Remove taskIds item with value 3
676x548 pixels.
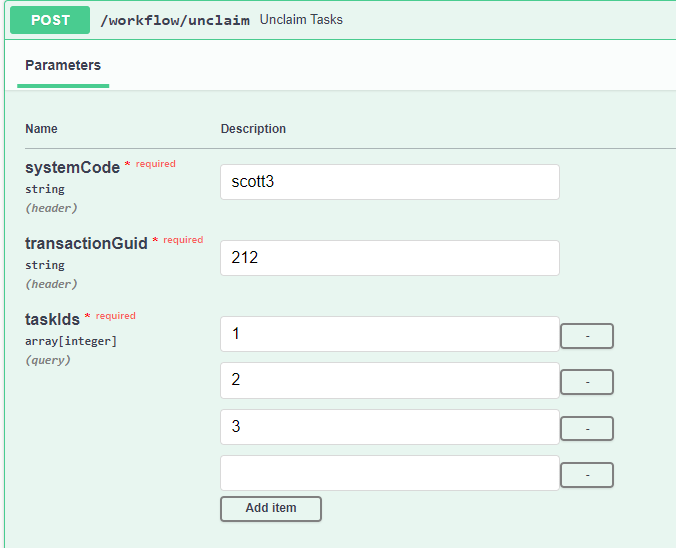click(x=587, y=429)
